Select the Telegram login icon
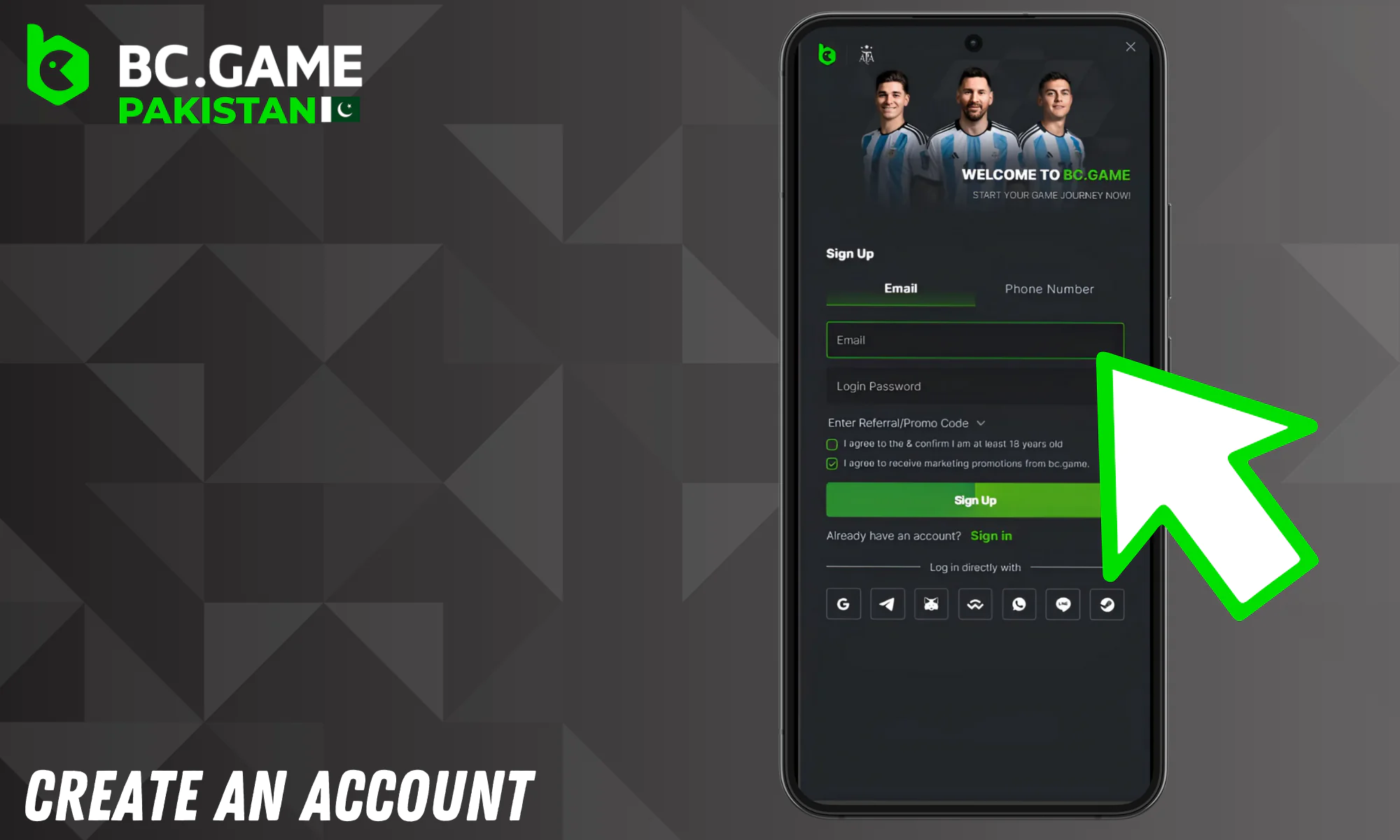 coord(886,603)
